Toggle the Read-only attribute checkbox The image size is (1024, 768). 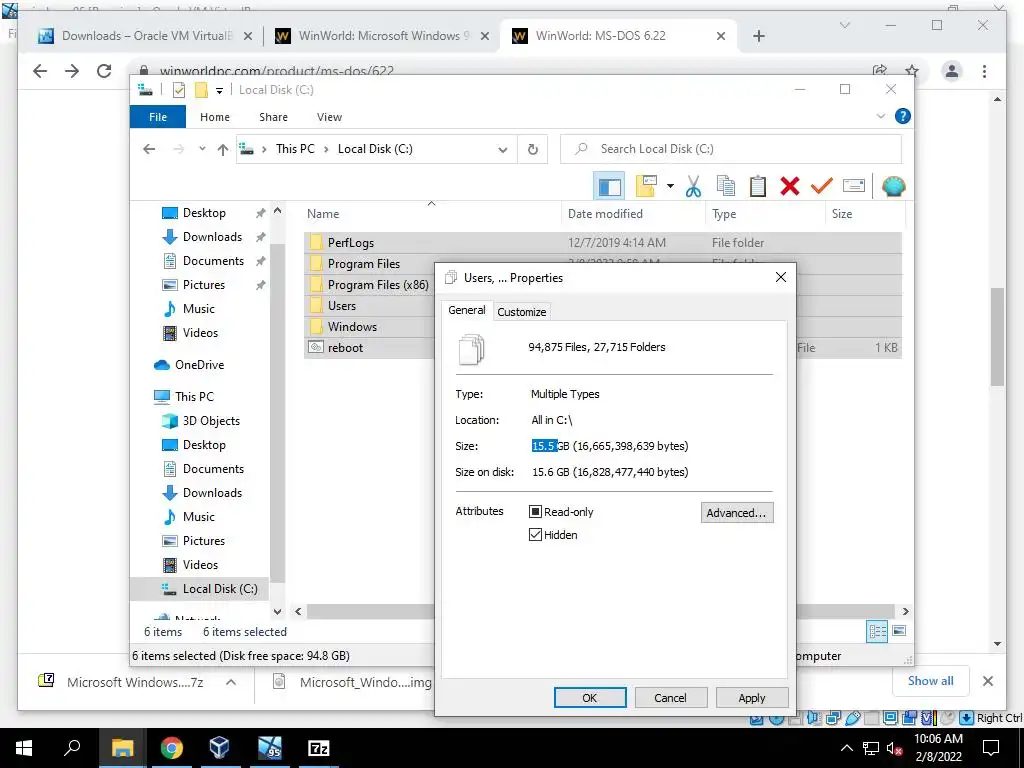click(x=536, y=511)
